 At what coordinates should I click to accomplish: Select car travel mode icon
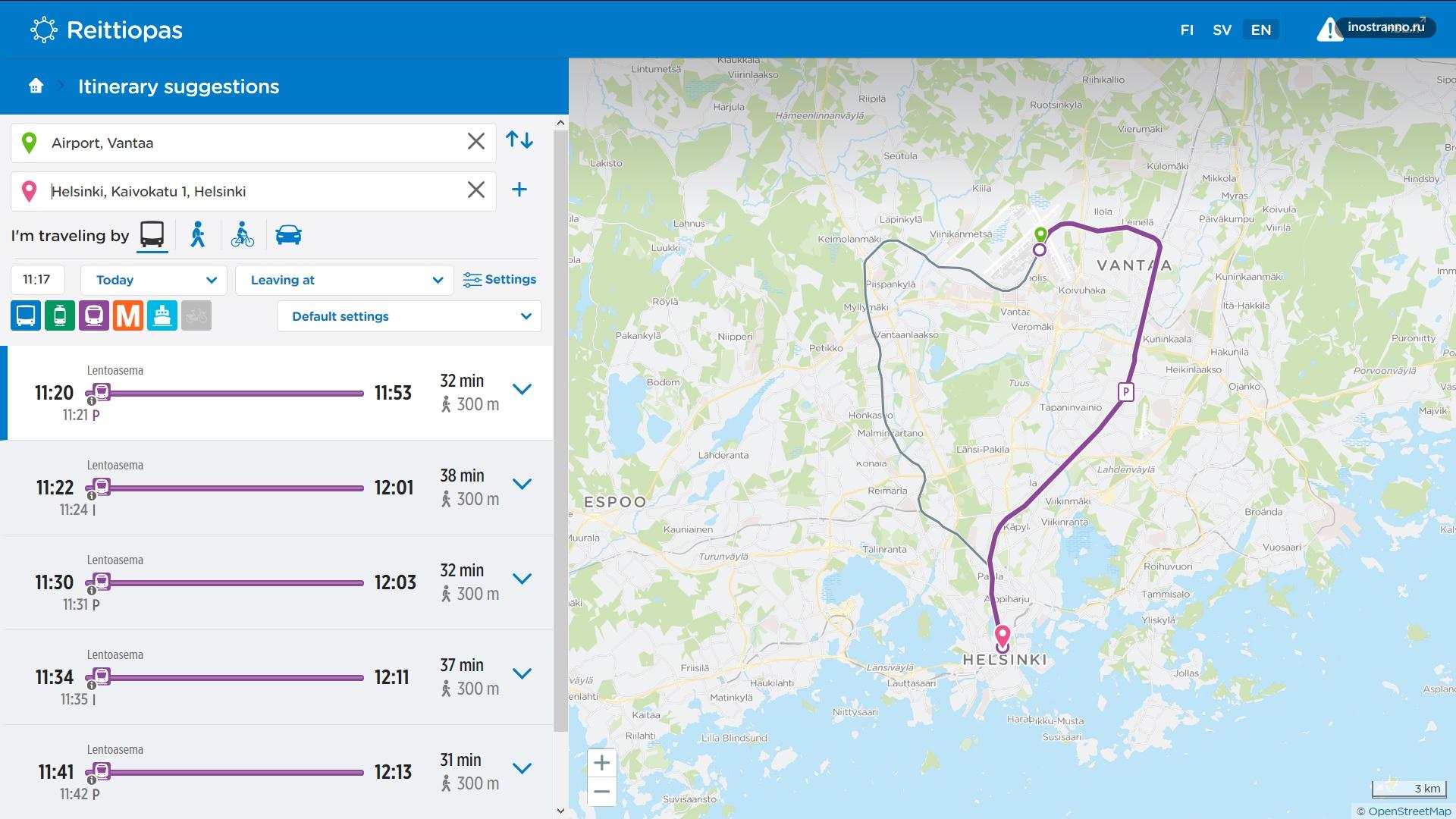(x=288, y=235)
